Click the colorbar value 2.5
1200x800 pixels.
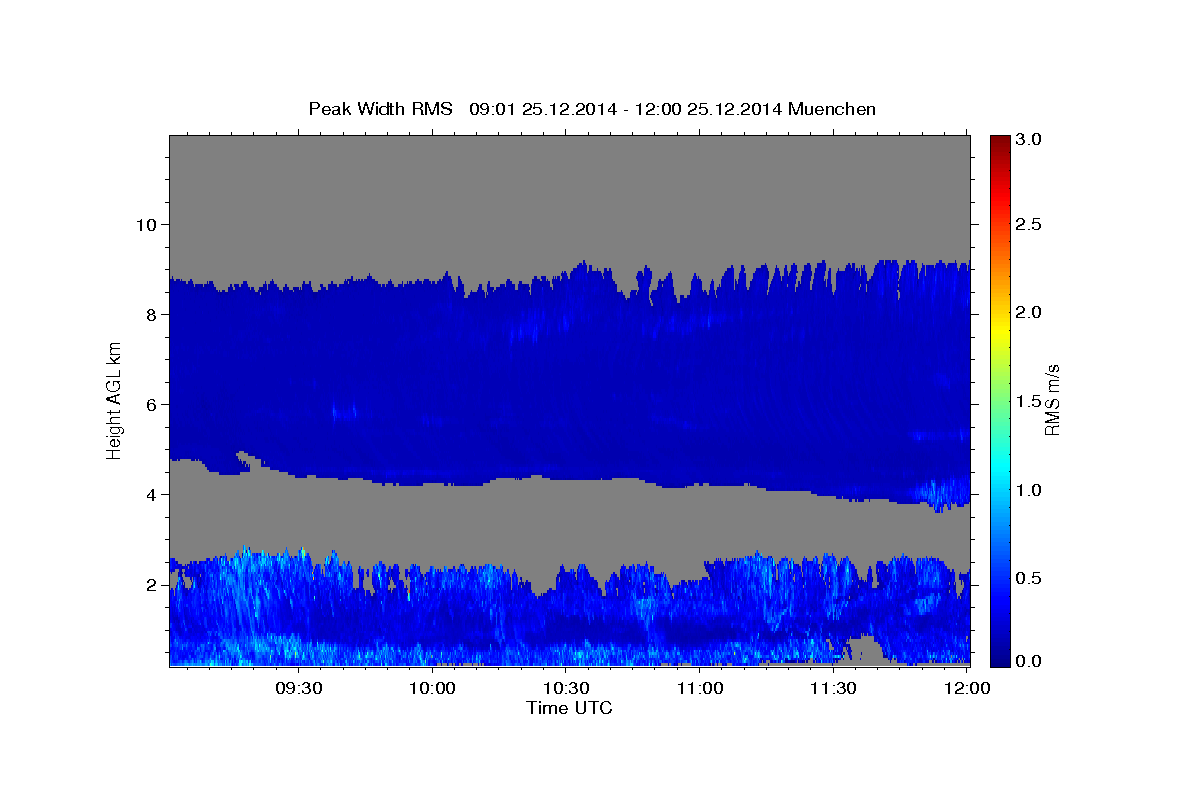[1030, 224]
